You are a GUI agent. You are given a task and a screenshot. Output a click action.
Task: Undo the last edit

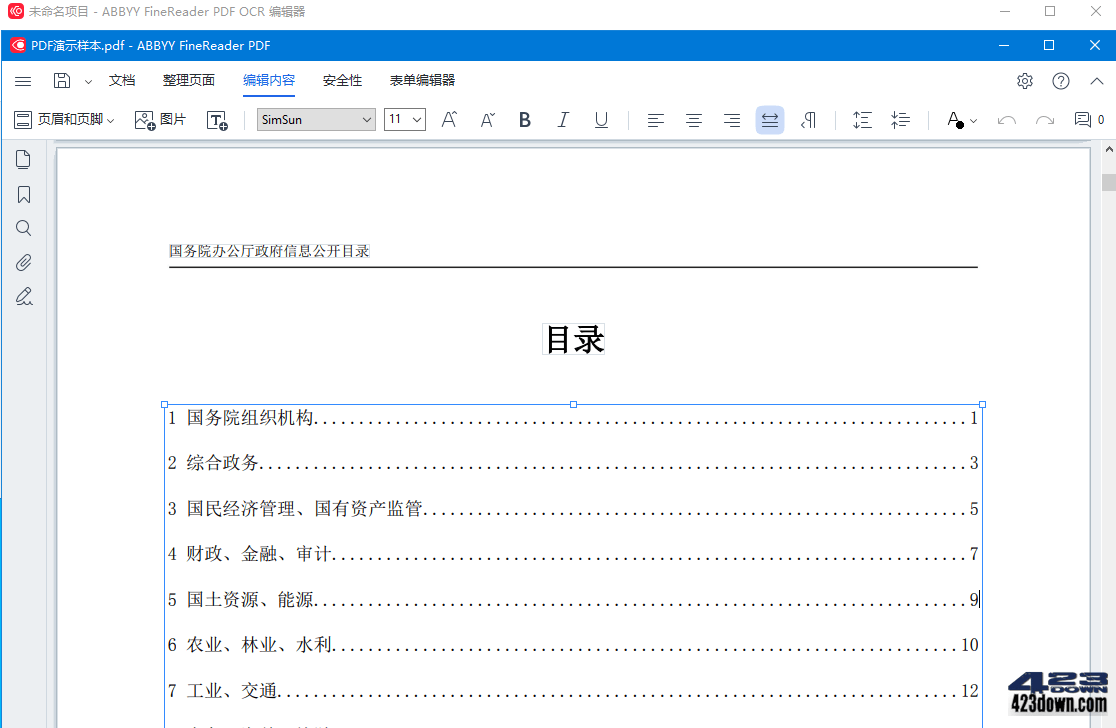tap(1006, 119)
